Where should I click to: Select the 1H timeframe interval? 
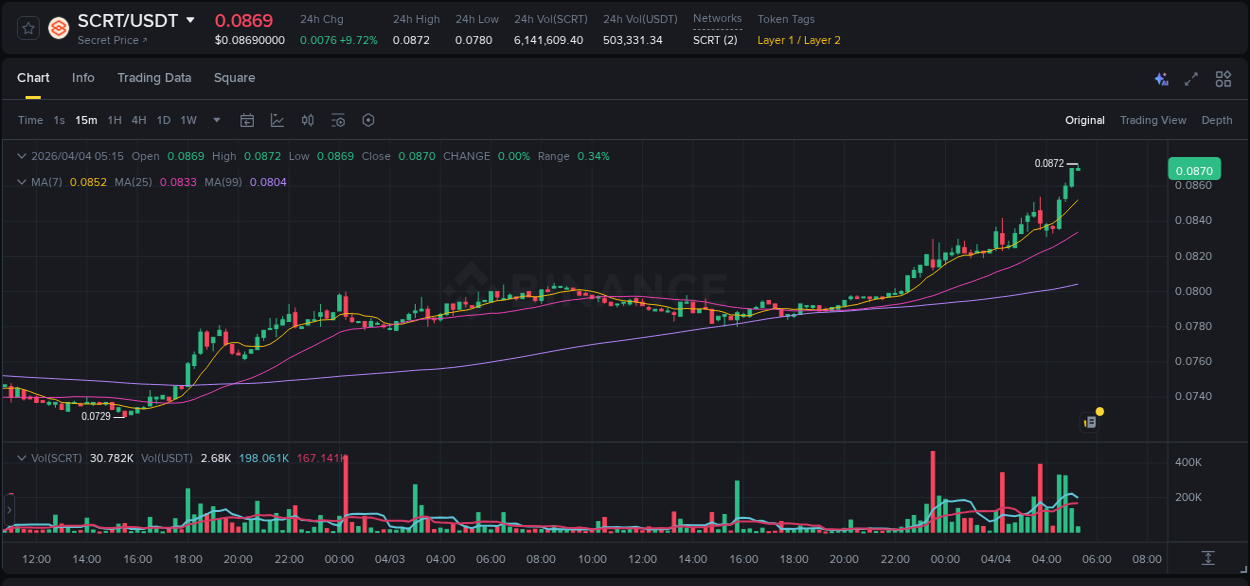click(x=113, y=120)
